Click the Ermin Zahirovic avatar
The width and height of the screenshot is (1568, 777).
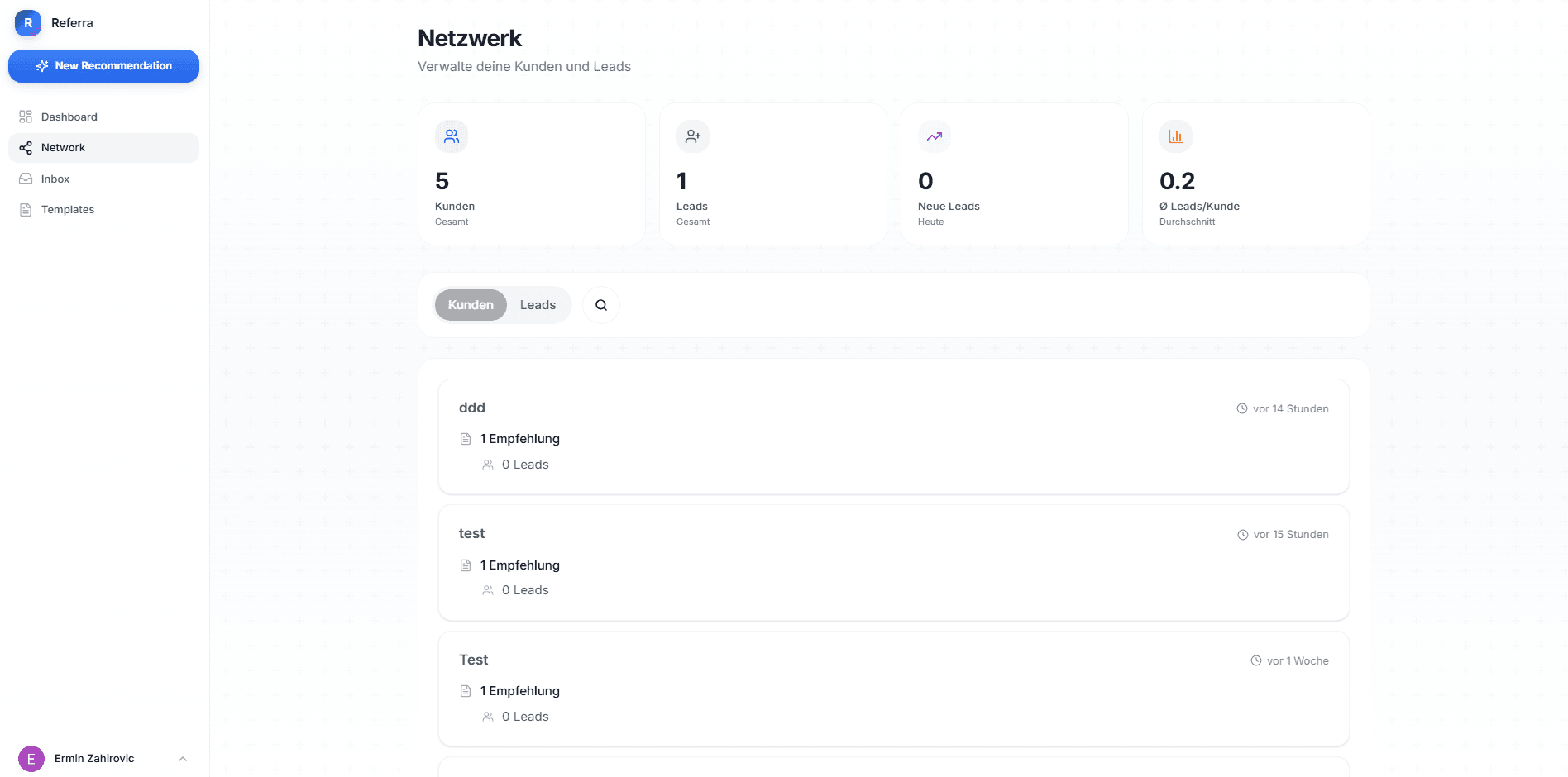point(31,759)
